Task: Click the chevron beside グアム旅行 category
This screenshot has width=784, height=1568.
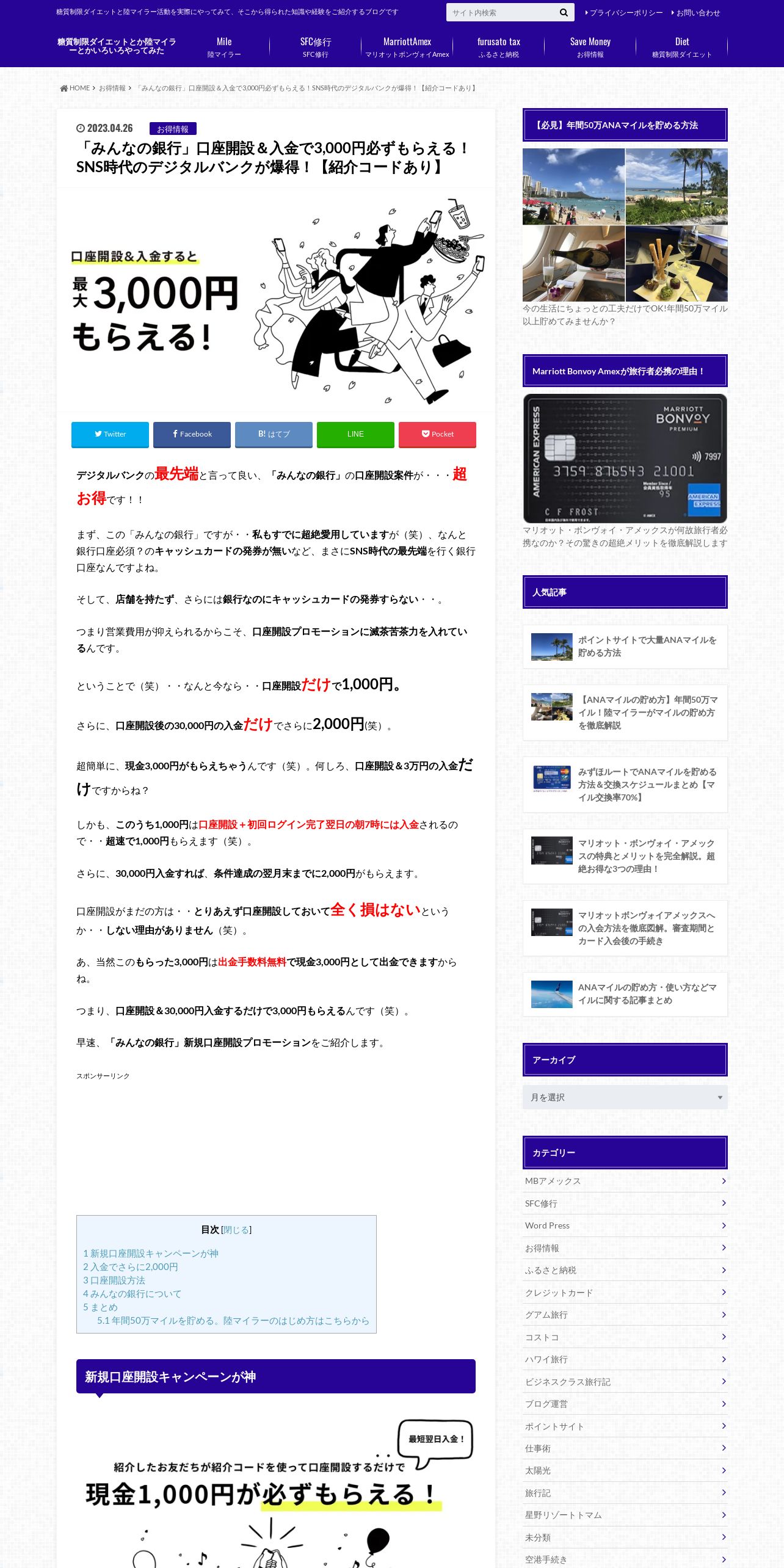Action: 724,1315
